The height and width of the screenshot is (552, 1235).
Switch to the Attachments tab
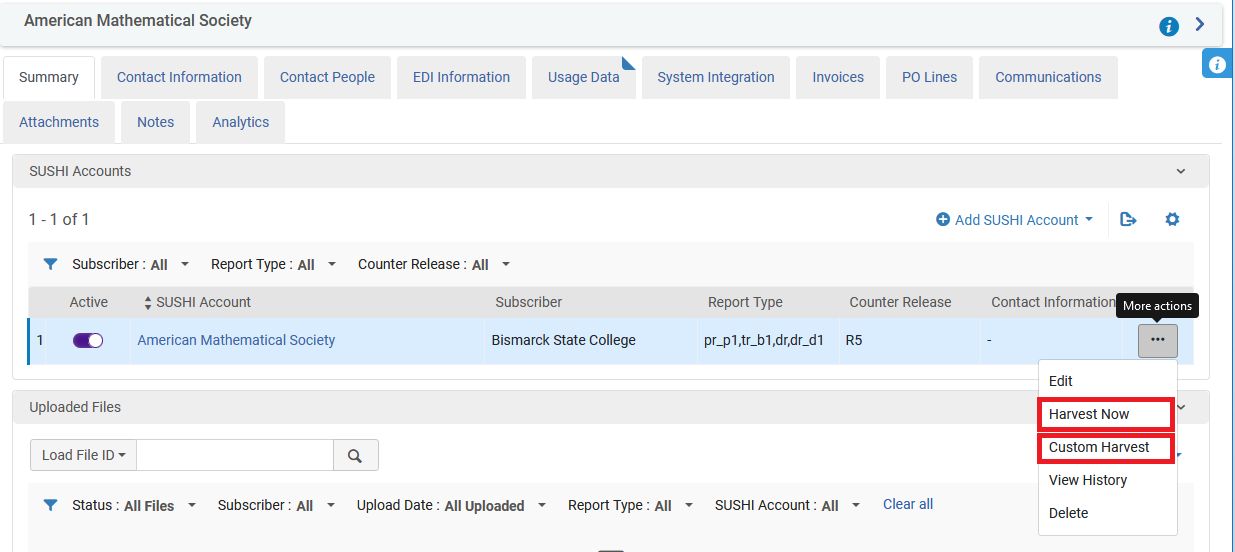[59, 122]
